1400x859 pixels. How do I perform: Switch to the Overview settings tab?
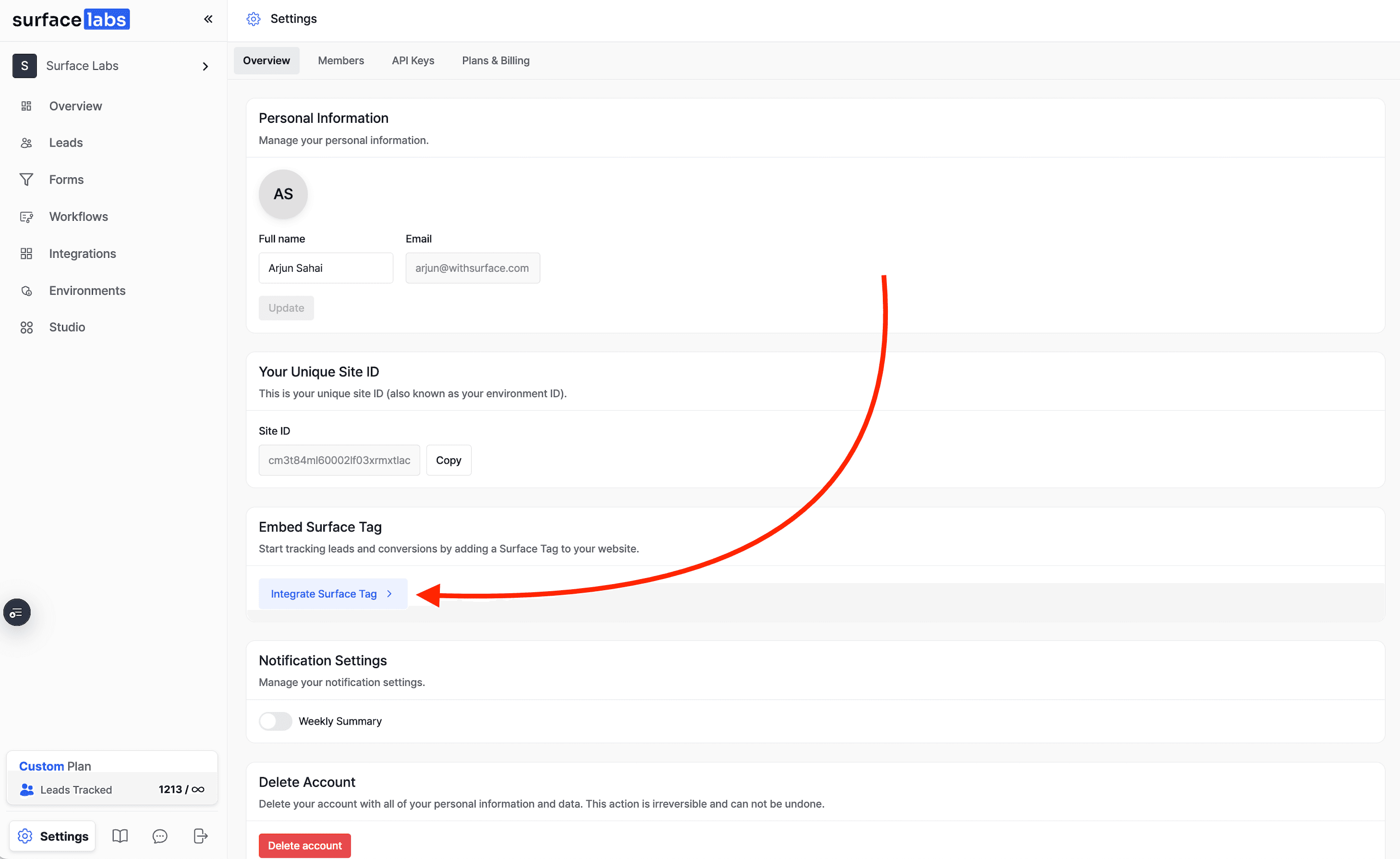pos(267,61)
